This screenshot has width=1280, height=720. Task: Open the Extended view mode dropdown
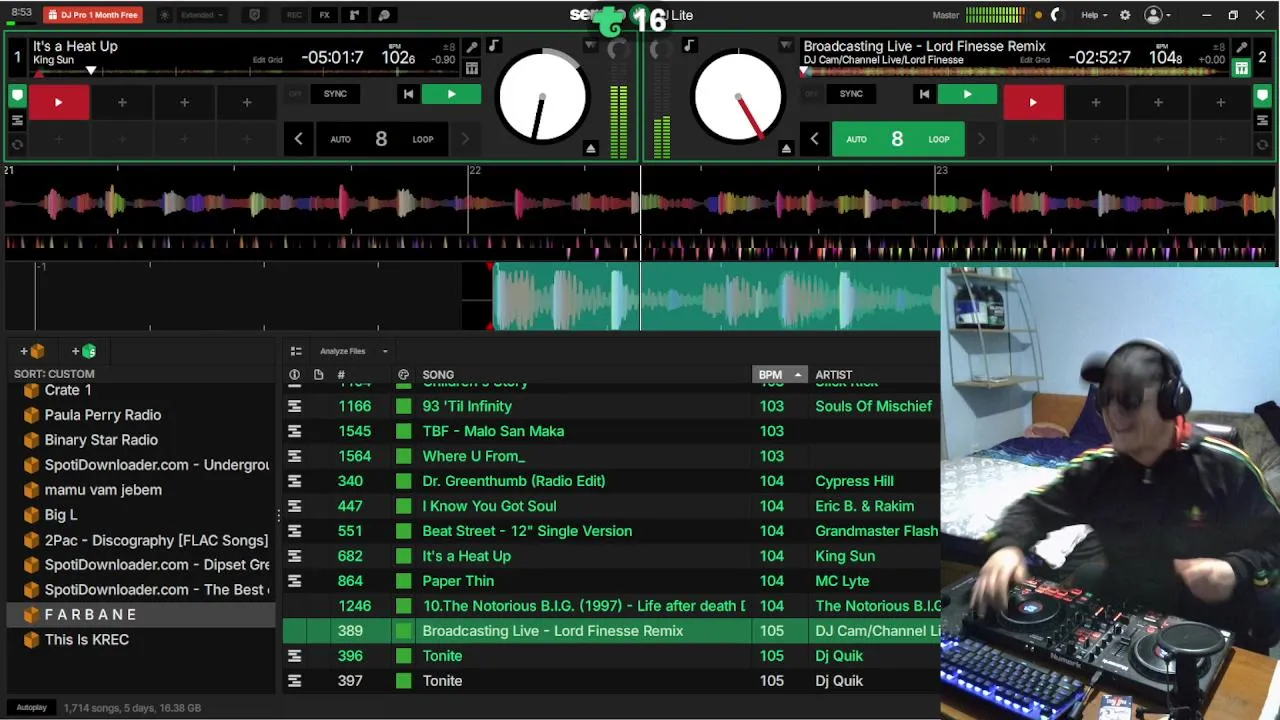(x=202, y=15)
